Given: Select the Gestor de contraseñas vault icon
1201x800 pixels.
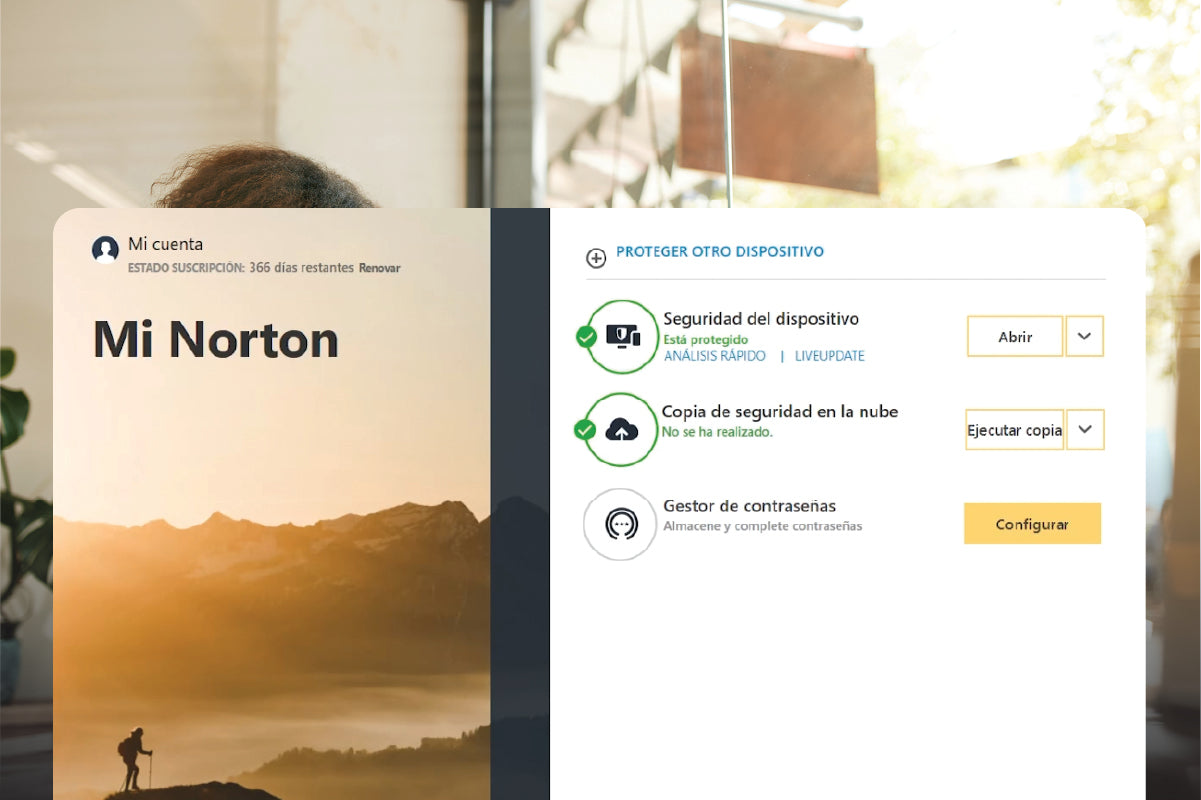Looking at the screenshot, I should [621, 523].
